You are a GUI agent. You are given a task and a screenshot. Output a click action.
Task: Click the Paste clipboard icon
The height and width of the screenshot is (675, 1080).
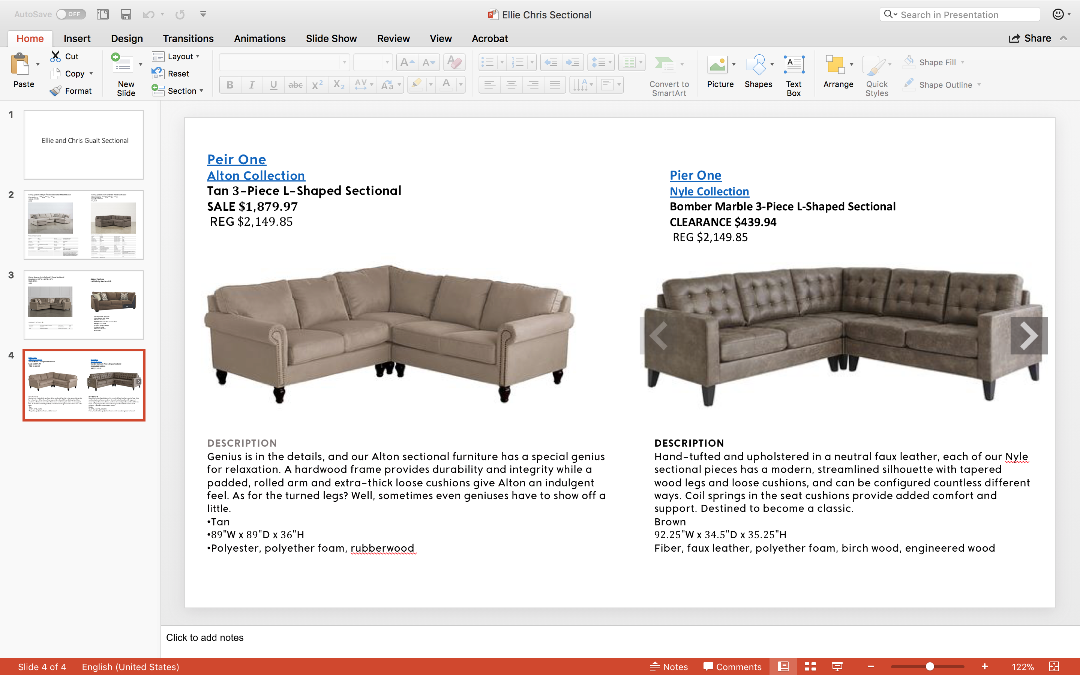coord(21,65)
